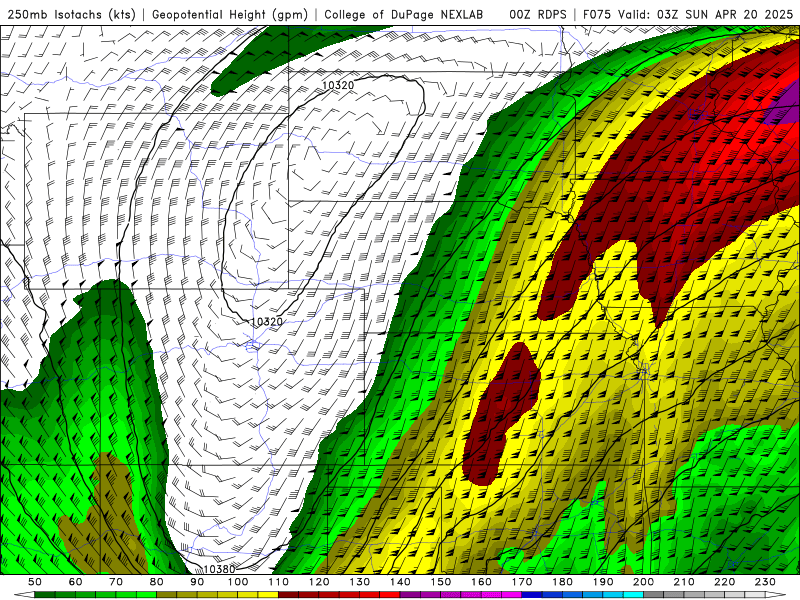The width and height of the screenshot is (800, 600).
Task: Click the 200 label on the color scale
Action: [x=644, y=582]
